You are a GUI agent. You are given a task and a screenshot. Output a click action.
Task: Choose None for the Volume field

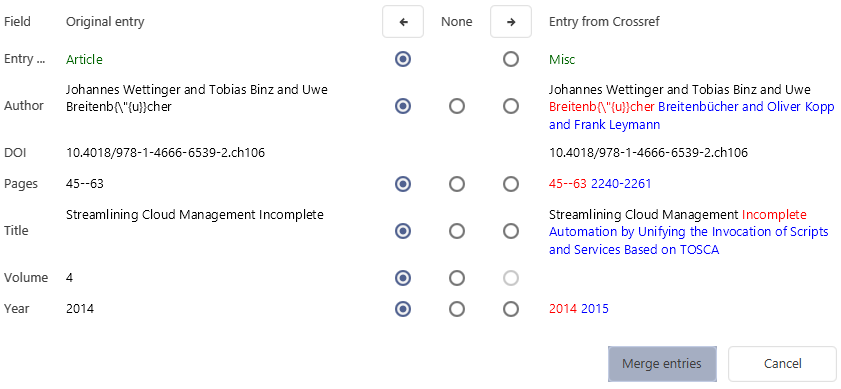(x=457, y=278)
